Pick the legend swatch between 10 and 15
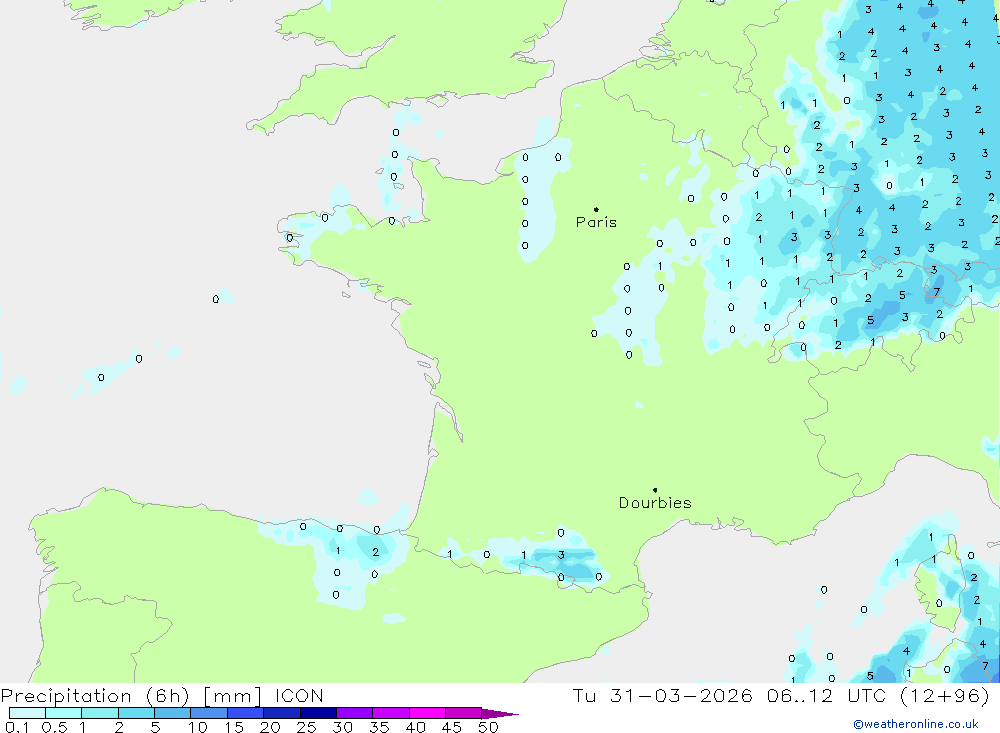The height and width of the screenshot is (733, 1000). pos(209,713)
